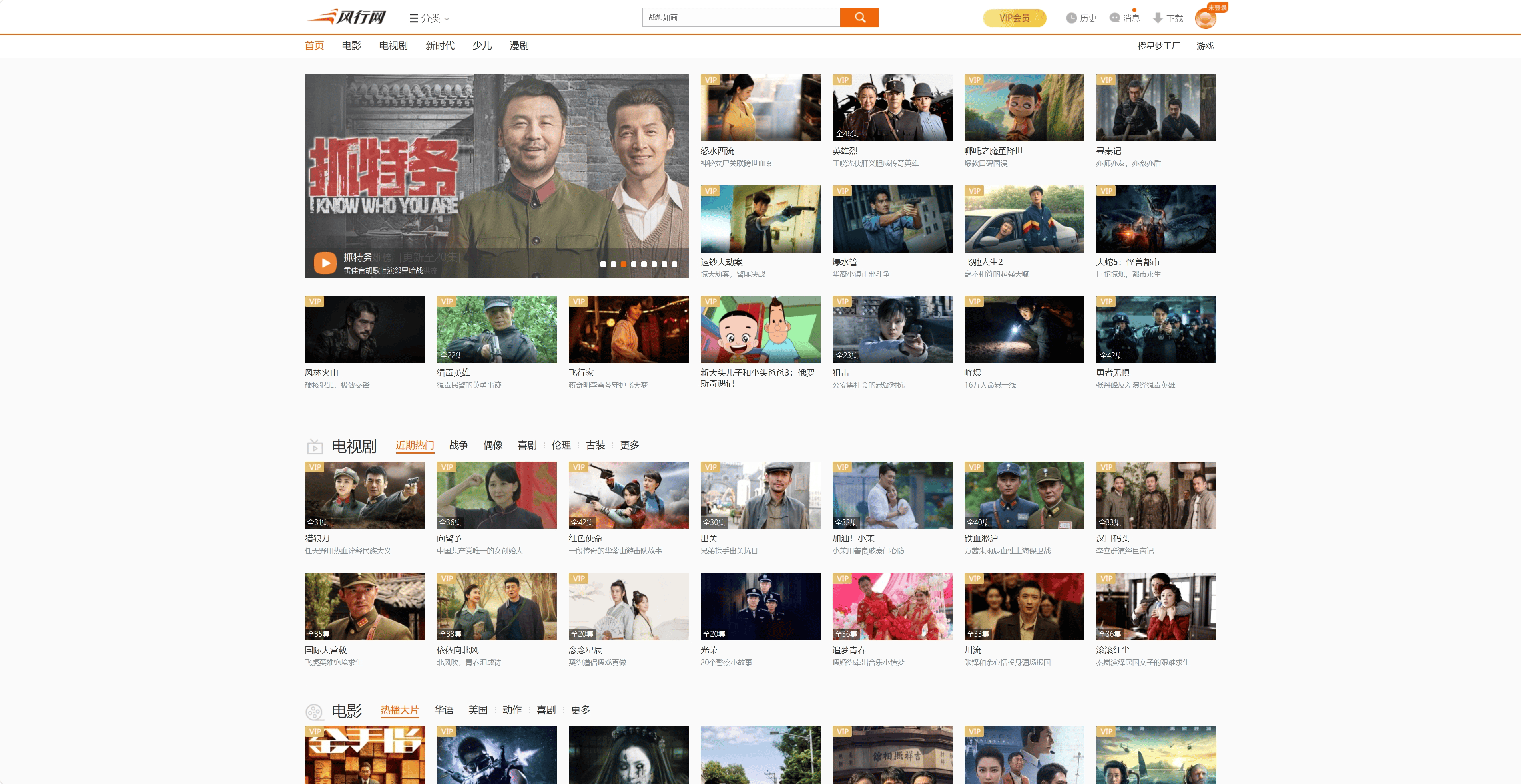Open the 大蛇5：怪兽都市 thumbnail
Screen dimensions: 1521x784
[1156, 219]
